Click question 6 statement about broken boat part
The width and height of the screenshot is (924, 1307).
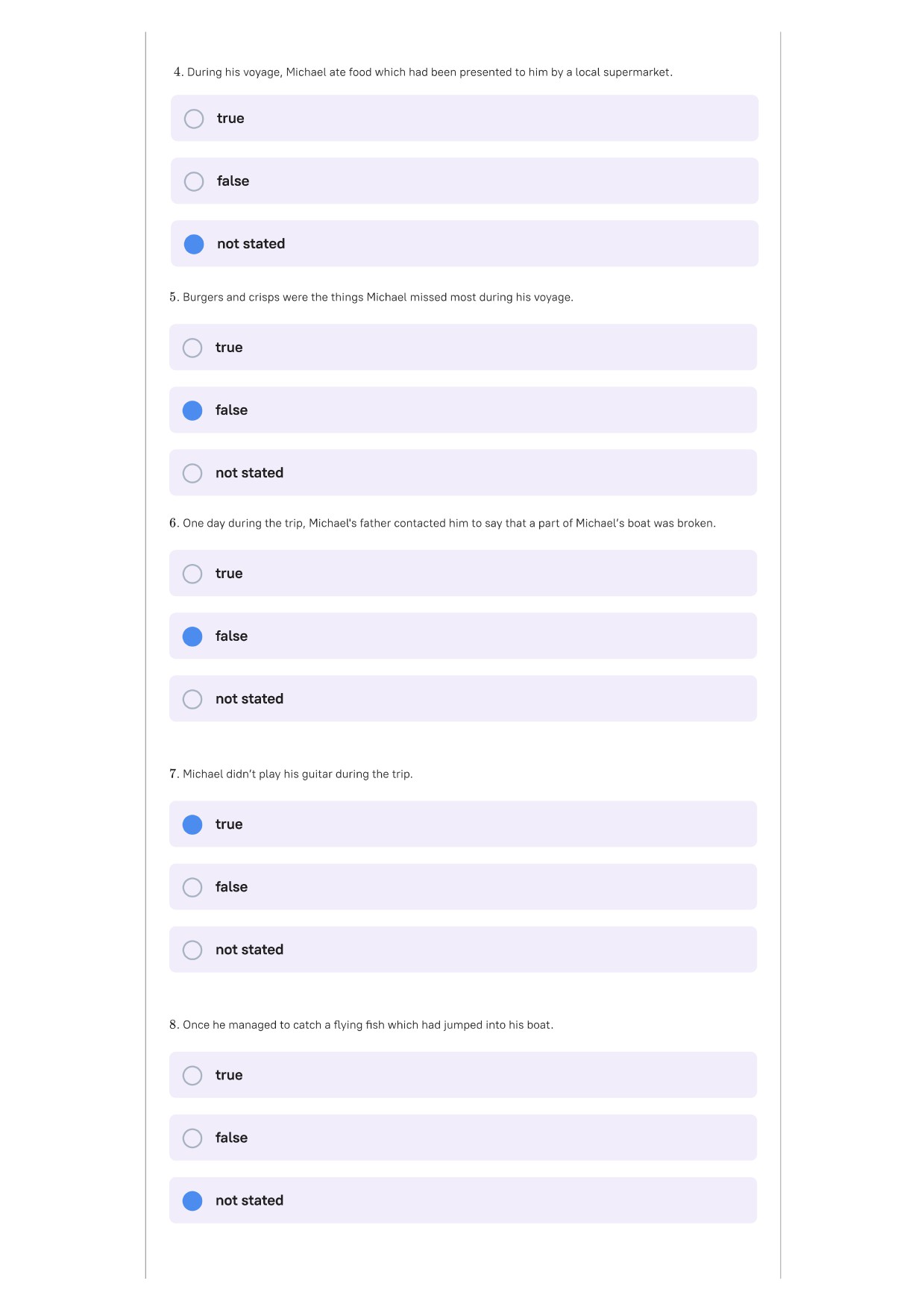(x=442, y=523)
